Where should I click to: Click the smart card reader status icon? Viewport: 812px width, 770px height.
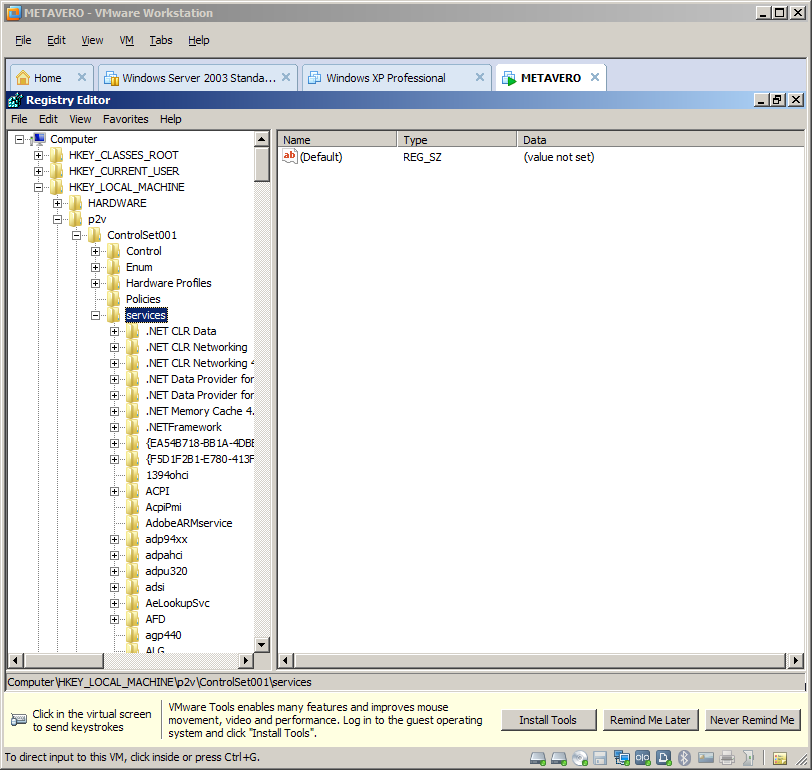click(705, 758)
